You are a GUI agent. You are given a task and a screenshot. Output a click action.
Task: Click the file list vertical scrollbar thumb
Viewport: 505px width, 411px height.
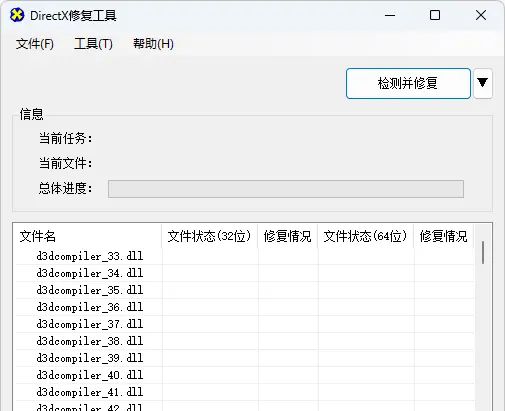pyautogui.click(x=483, y=253)
